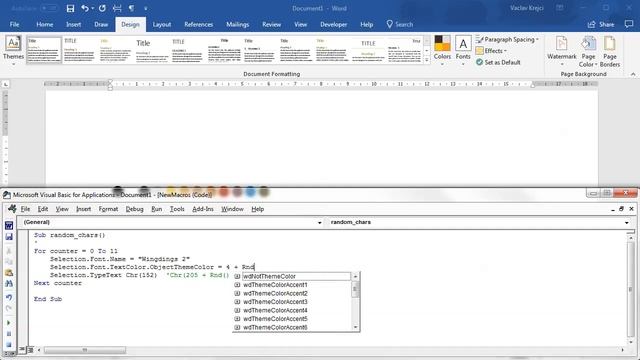Open the Themes gallery button
Viewport: 640px width, 360px height.
tap(13, 51)
